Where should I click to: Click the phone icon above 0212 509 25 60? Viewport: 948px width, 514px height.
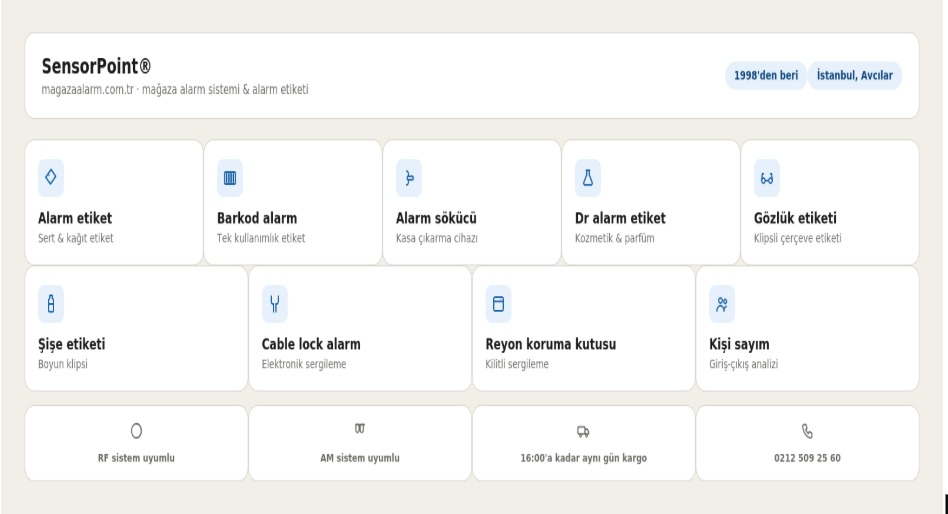point(807,431)
